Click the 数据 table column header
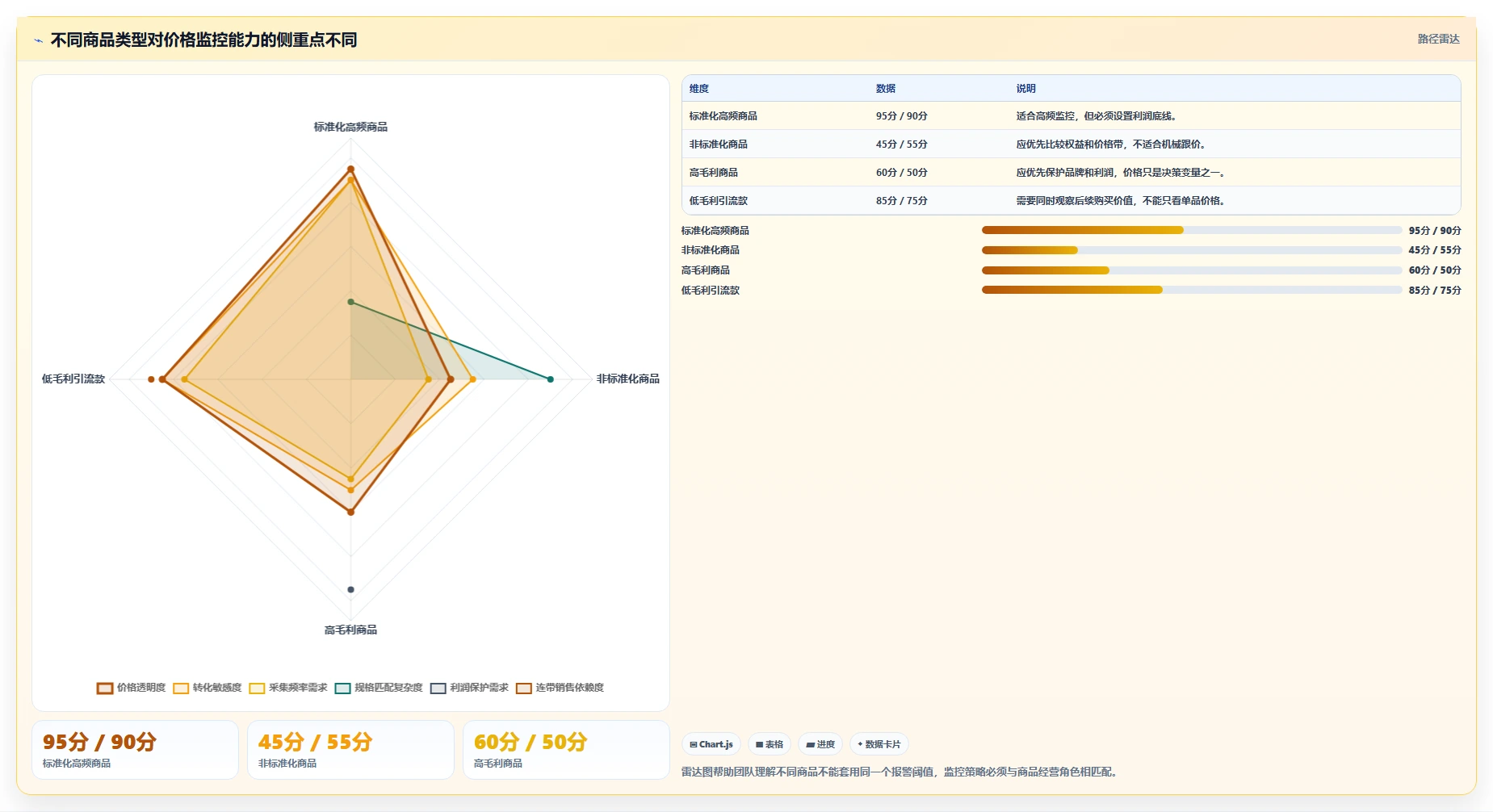 (886, 89)
